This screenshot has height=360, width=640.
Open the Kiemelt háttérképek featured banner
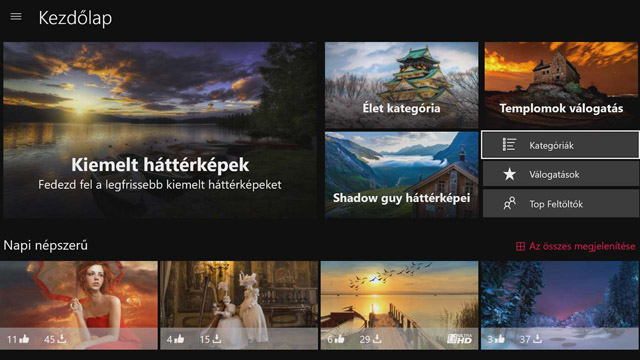click(x=160, y=130)
